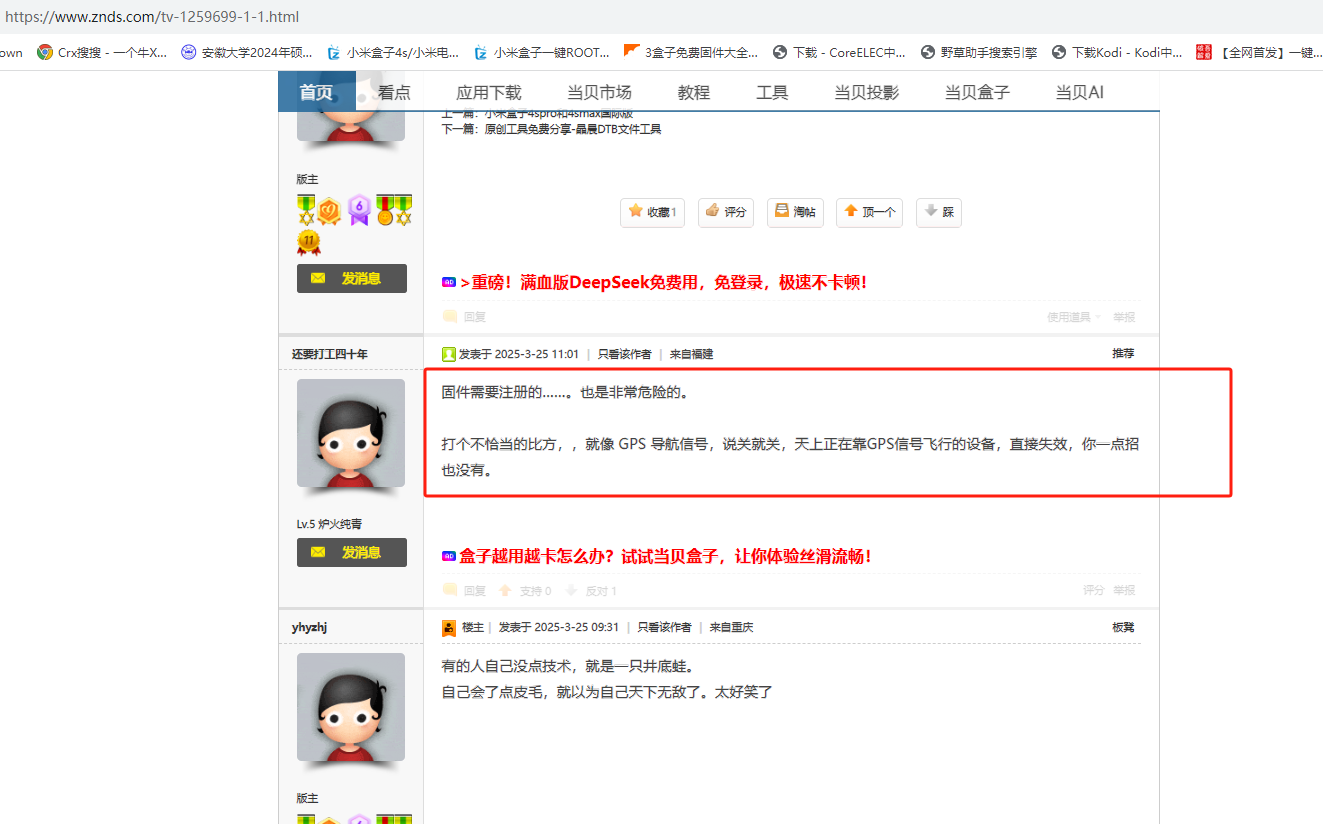Downvote the post with 踩 arrow
Screen dimensions: 1323x824
[938, 212]
